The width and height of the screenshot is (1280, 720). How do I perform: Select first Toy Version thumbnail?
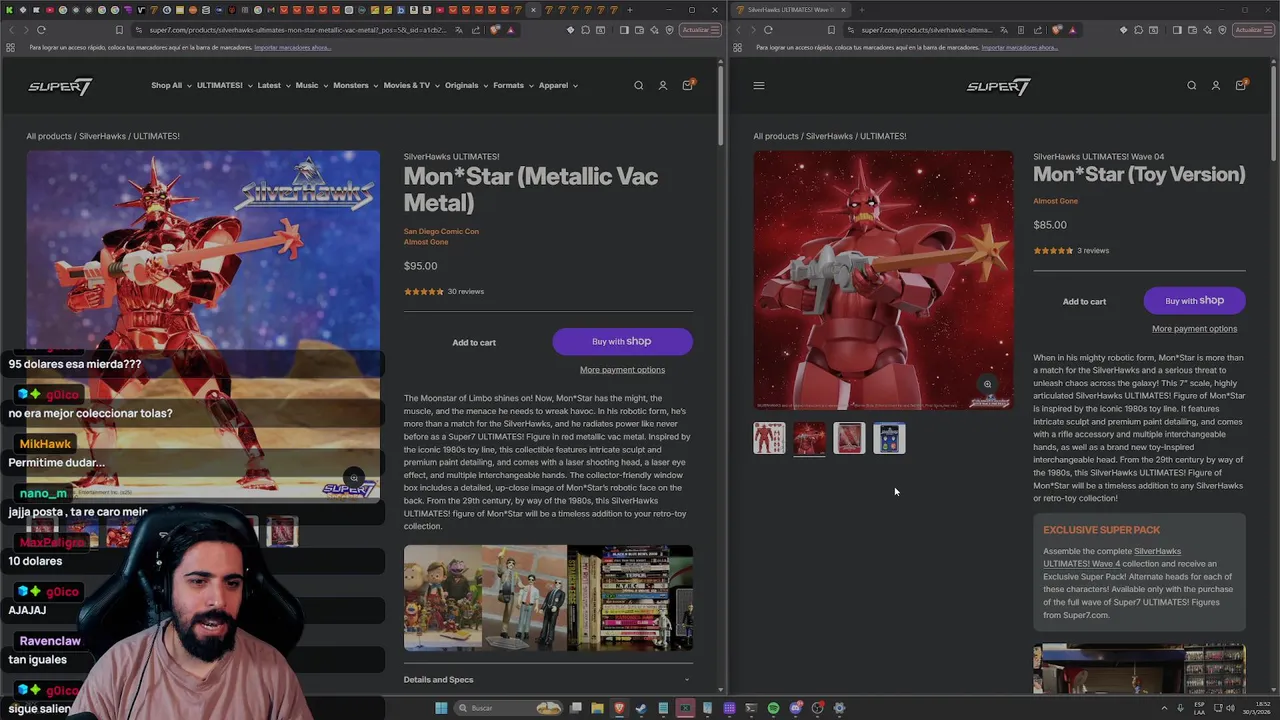(769, 438)
